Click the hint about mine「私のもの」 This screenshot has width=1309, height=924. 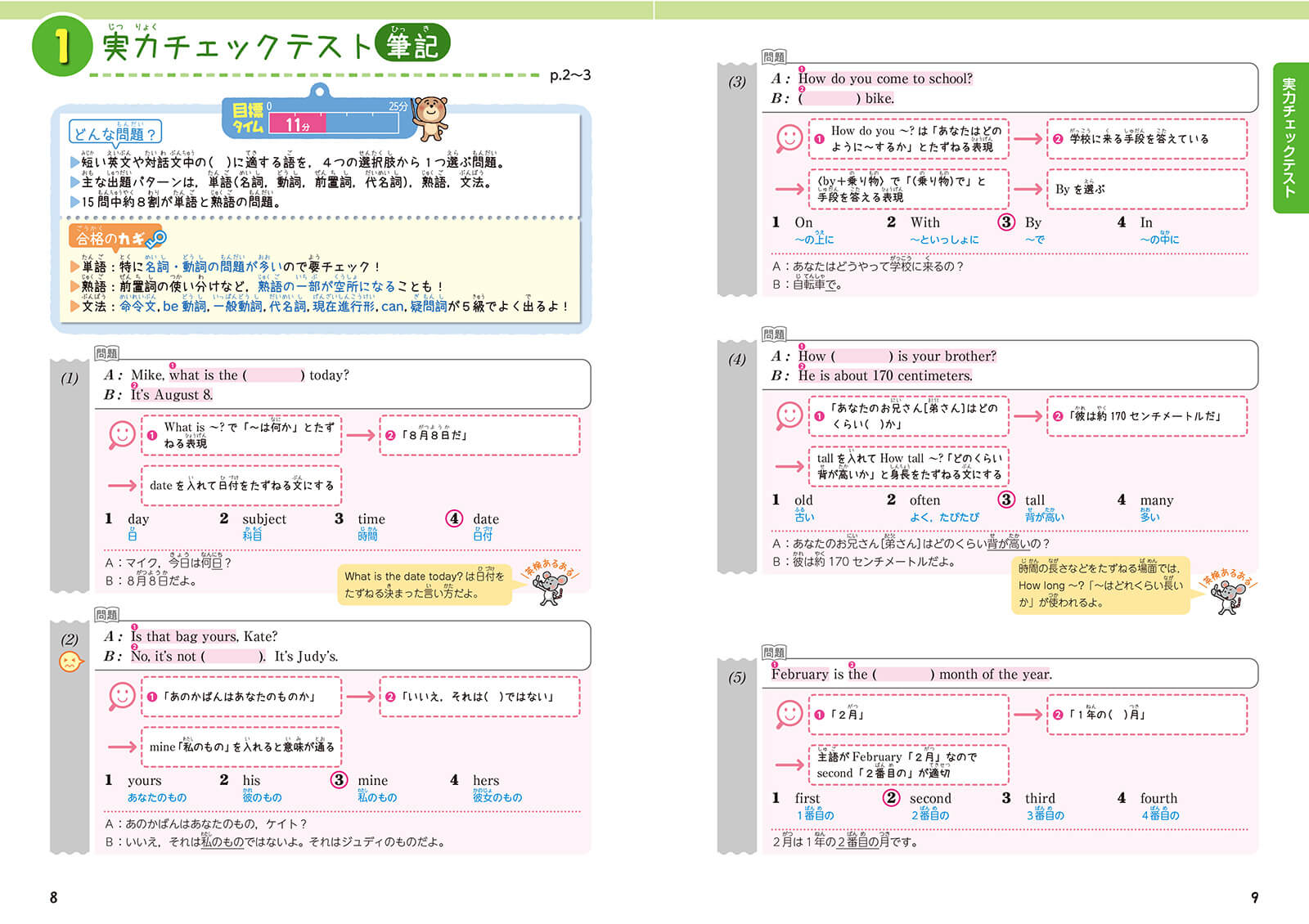tap(241, 747)
